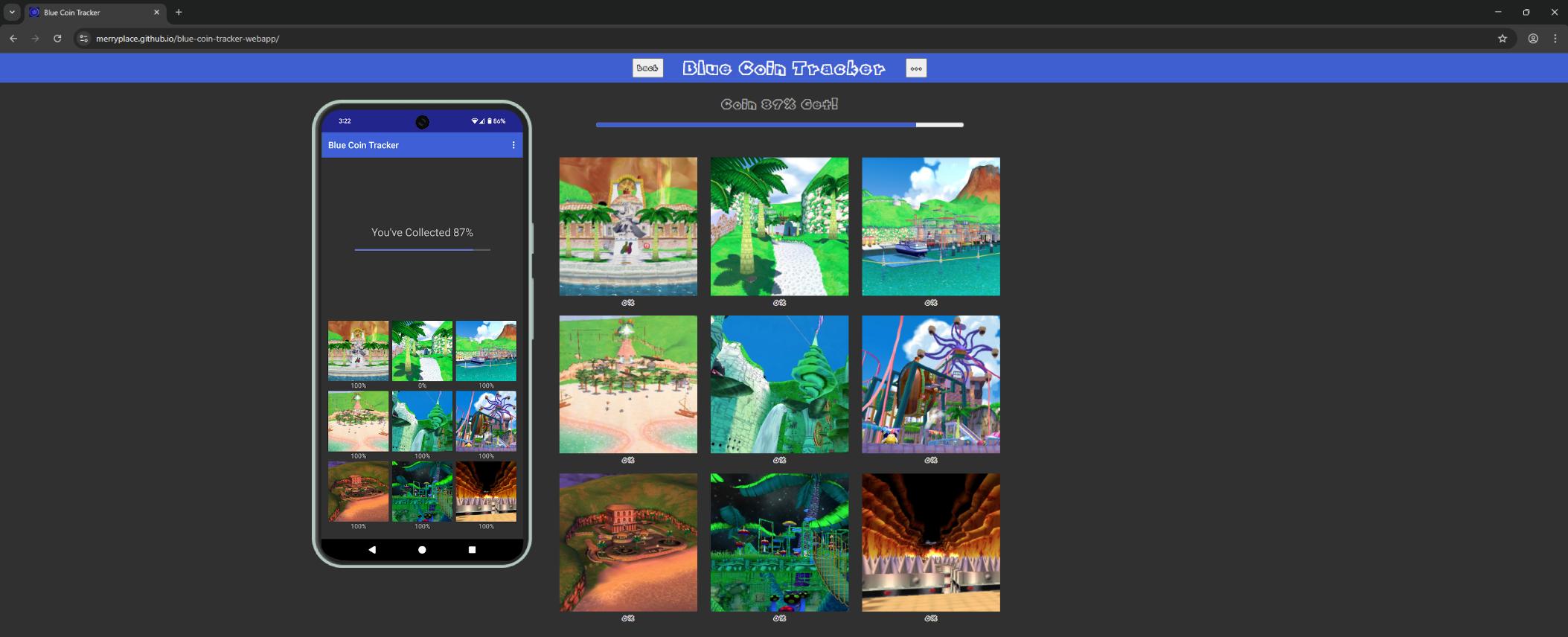Open the Pianta Village night treetop thumbnail
The height and width of the screenshot is (637, 1568).
pyautogui.click(x=779, y=542)
